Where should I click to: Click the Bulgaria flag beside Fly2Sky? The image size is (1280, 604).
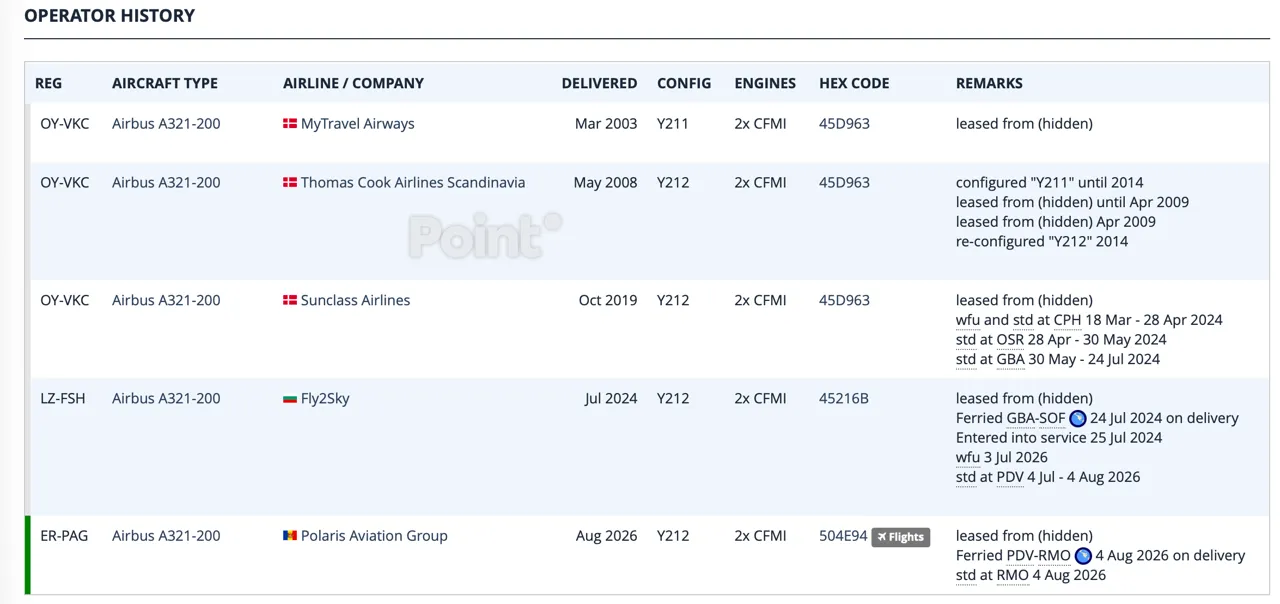[x=290, y=399]
